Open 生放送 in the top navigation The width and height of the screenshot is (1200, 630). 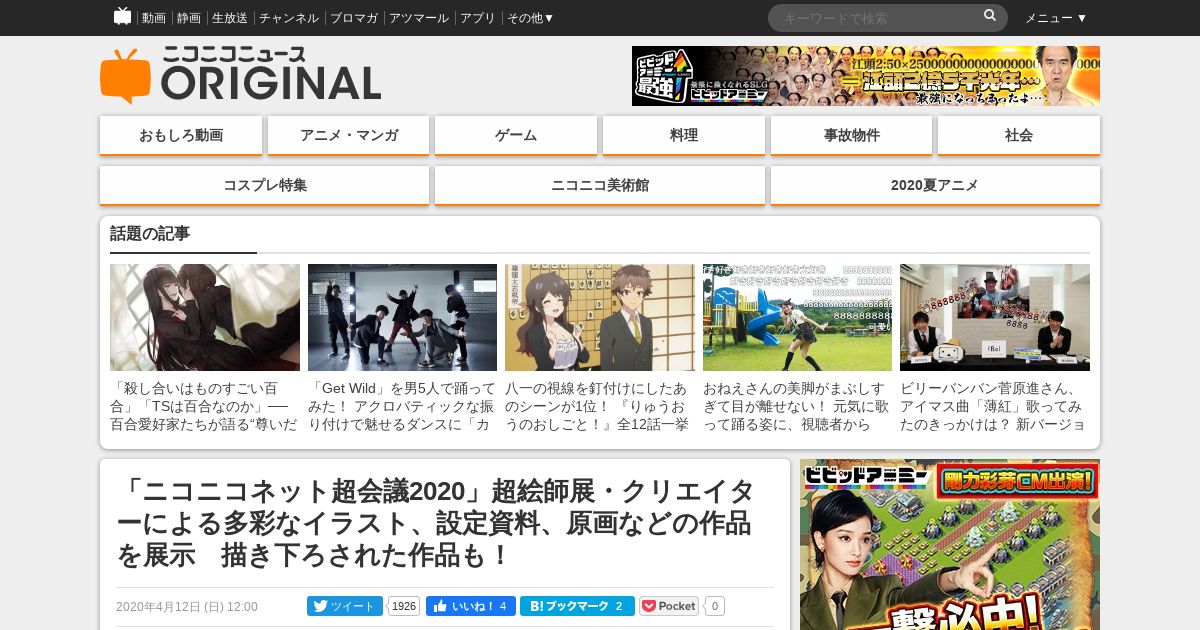click(230, 18)
